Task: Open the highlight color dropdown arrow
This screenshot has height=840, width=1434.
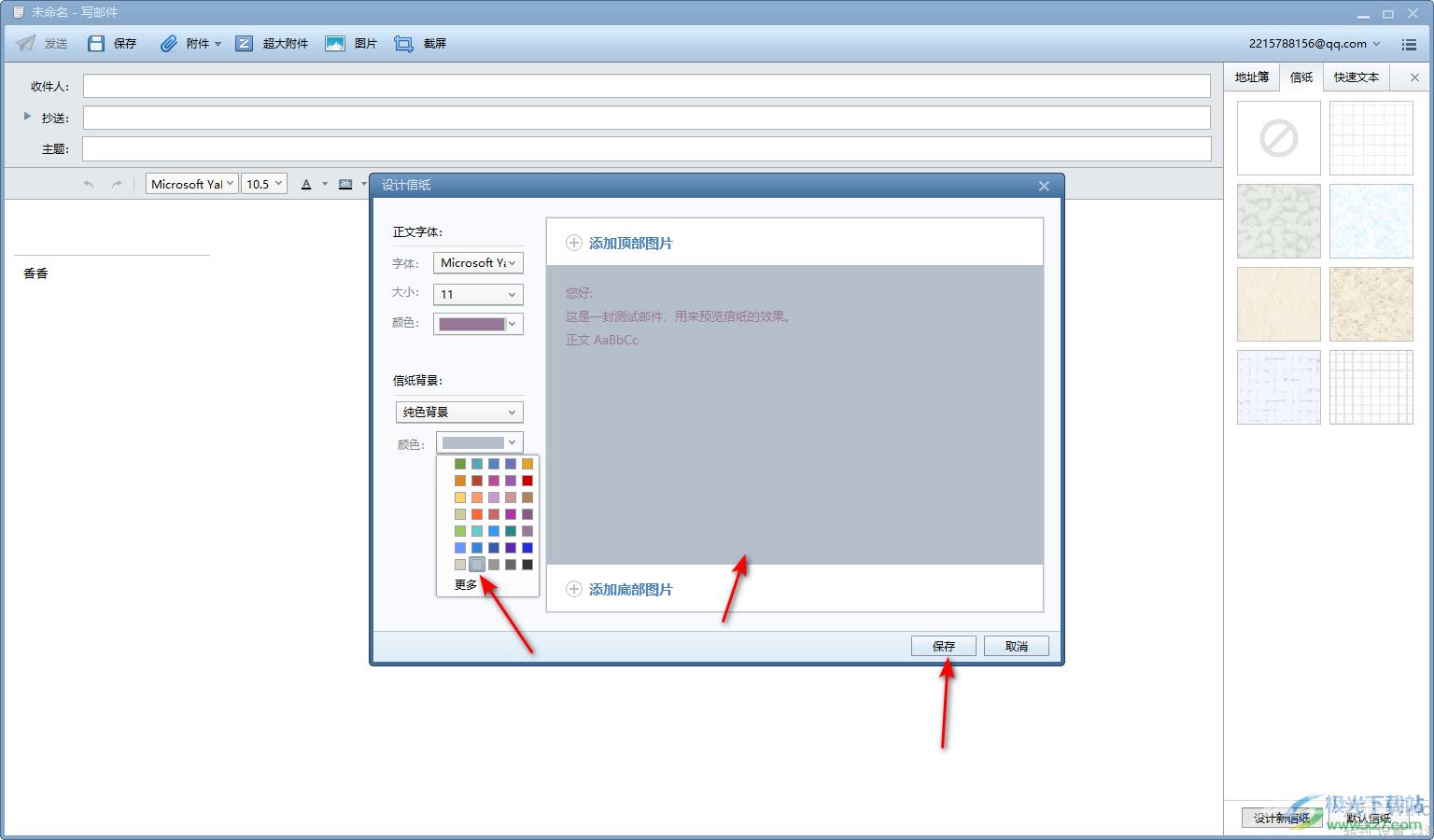Action: pyautogui.click(x=364, y=184)
